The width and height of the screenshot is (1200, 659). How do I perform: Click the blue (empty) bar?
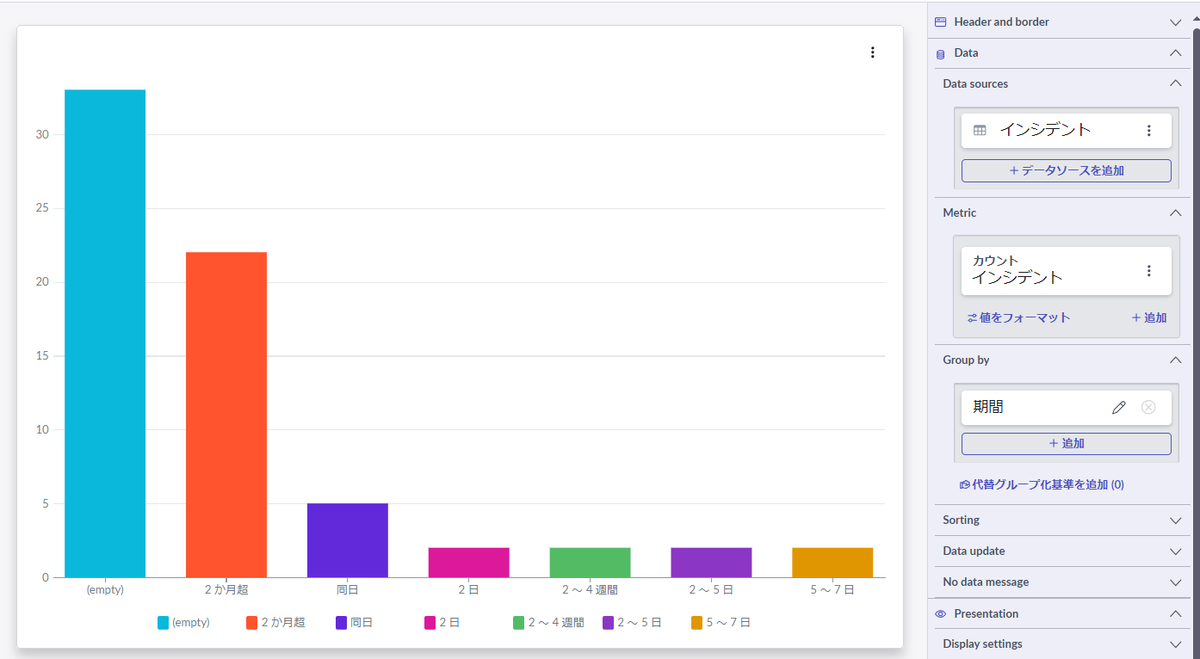tap(105, 333)
